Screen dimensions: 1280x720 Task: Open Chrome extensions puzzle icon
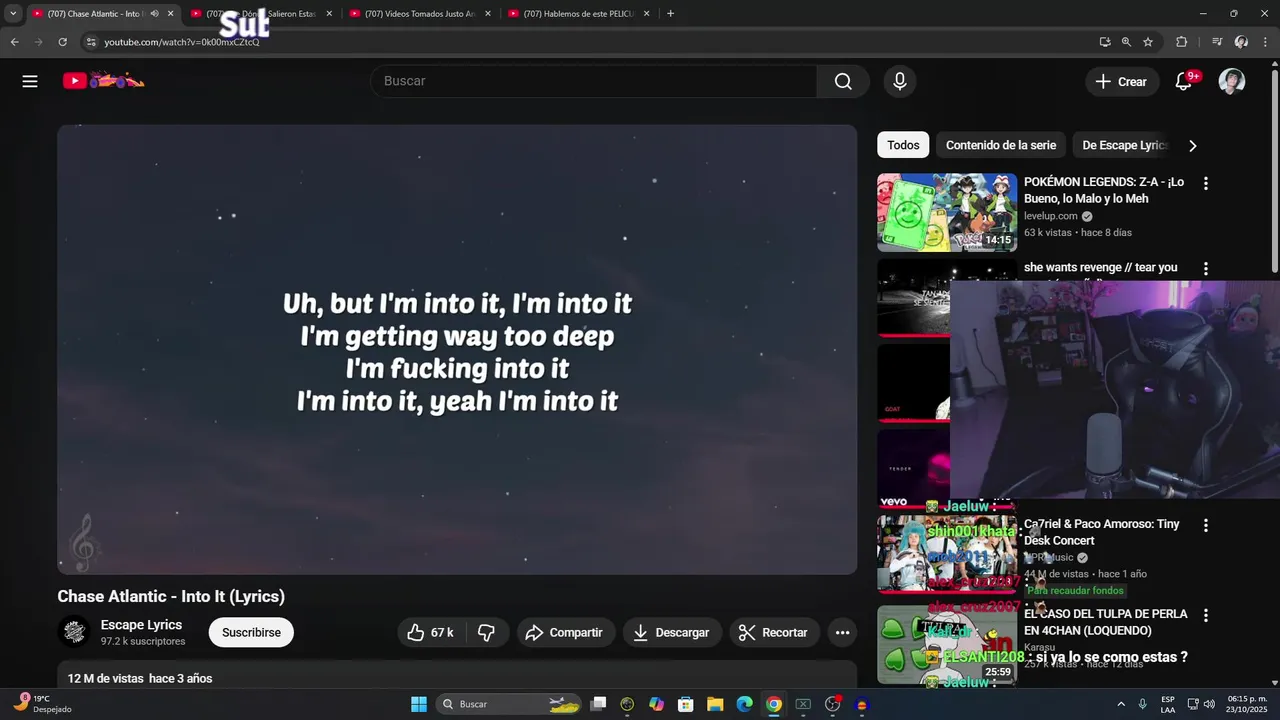pyautogui.click(x=1181, y=42)
